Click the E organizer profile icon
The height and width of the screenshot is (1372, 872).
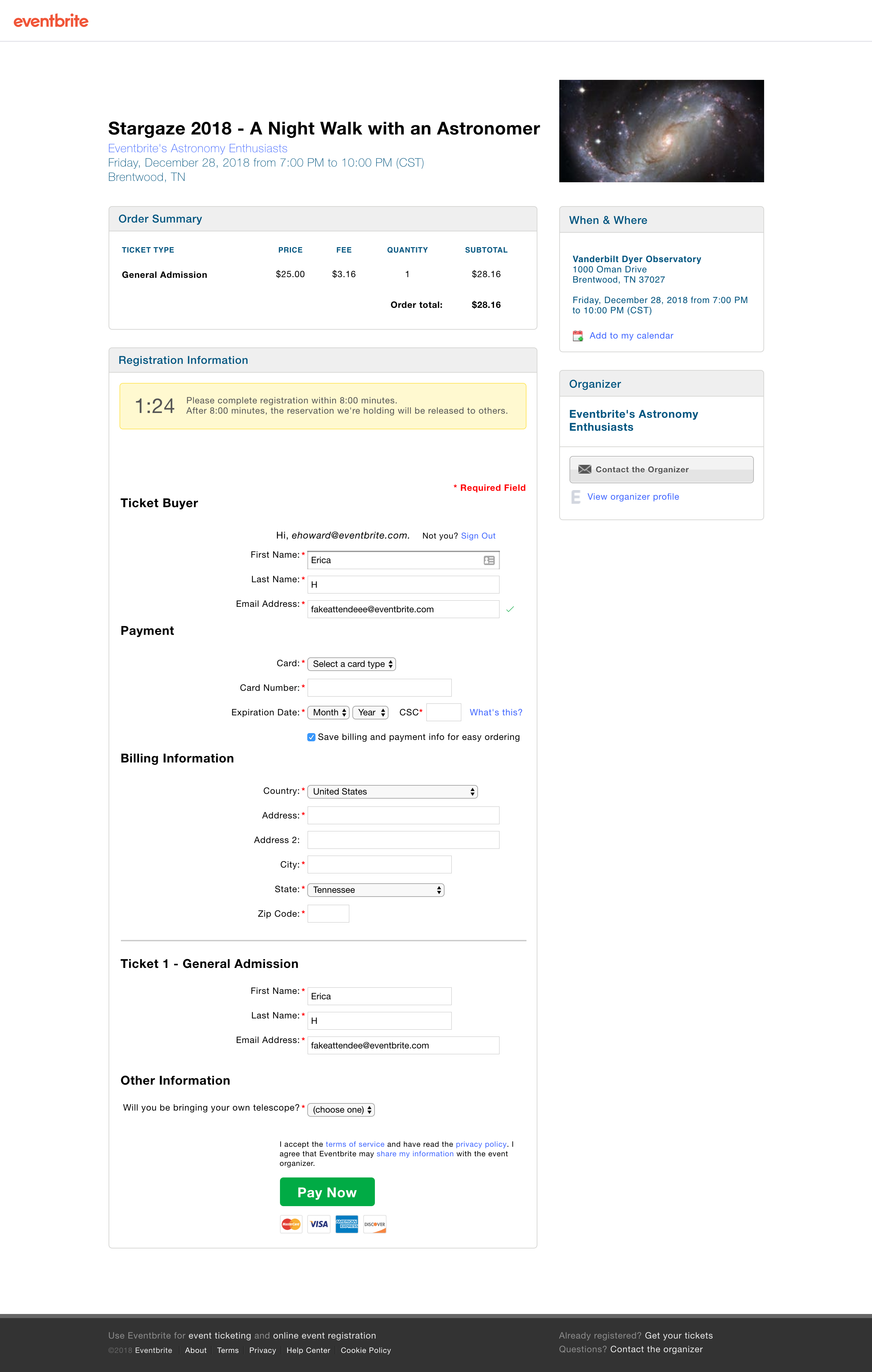point(576,497)
